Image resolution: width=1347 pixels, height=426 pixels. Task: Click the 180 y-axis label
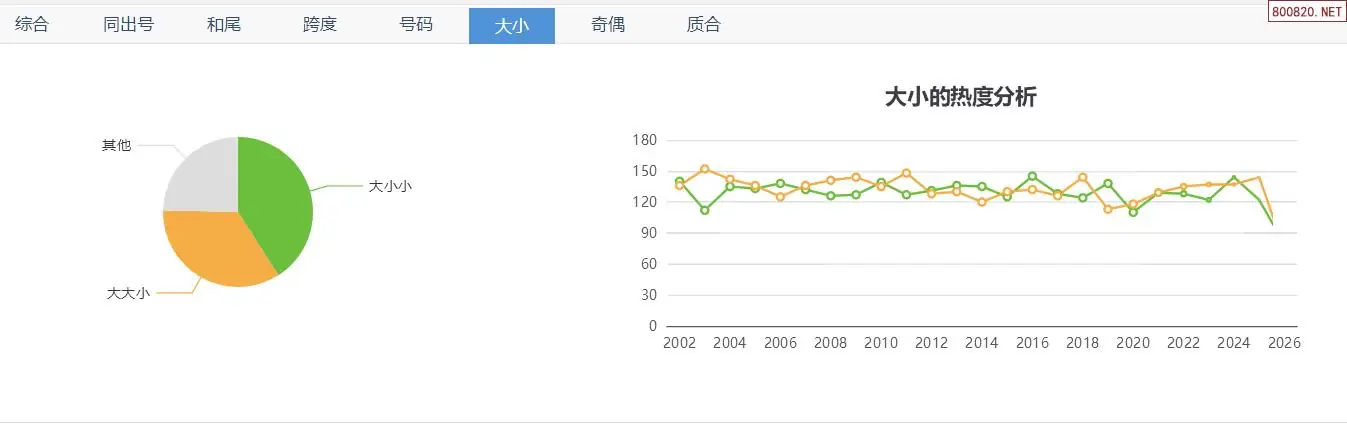(x=645, y=140)
